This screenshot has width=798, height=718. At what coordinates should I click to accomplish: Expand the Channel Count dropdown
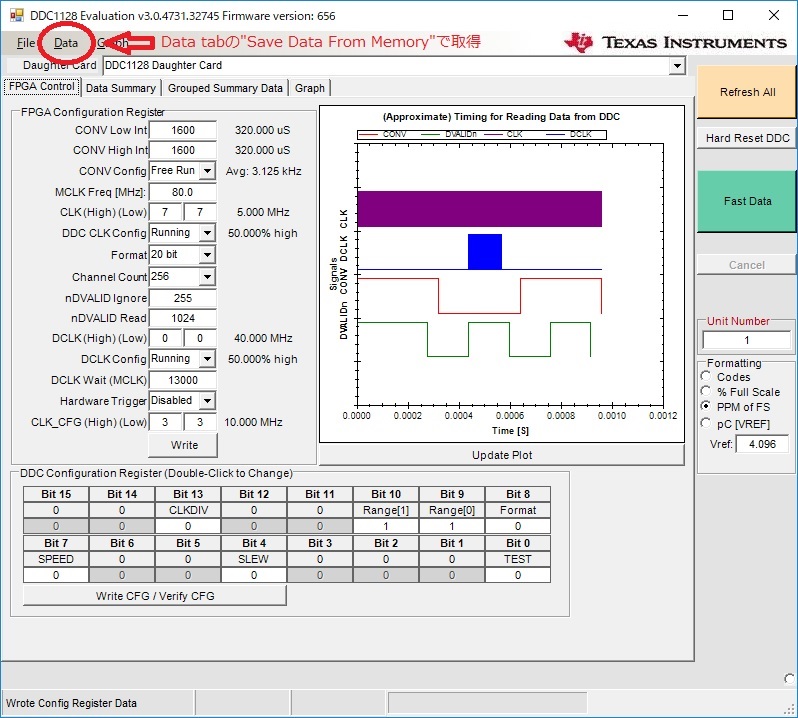pos(207,277)
